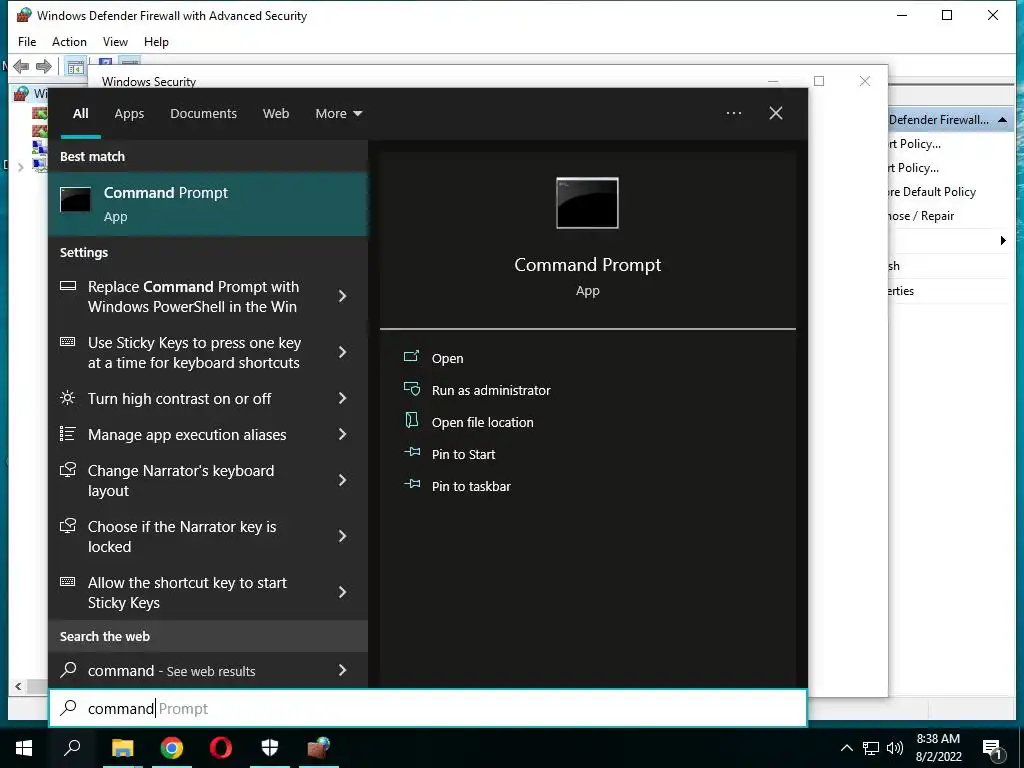Open Allow the shortcut key to start Sticky Keys

(187, 593)
